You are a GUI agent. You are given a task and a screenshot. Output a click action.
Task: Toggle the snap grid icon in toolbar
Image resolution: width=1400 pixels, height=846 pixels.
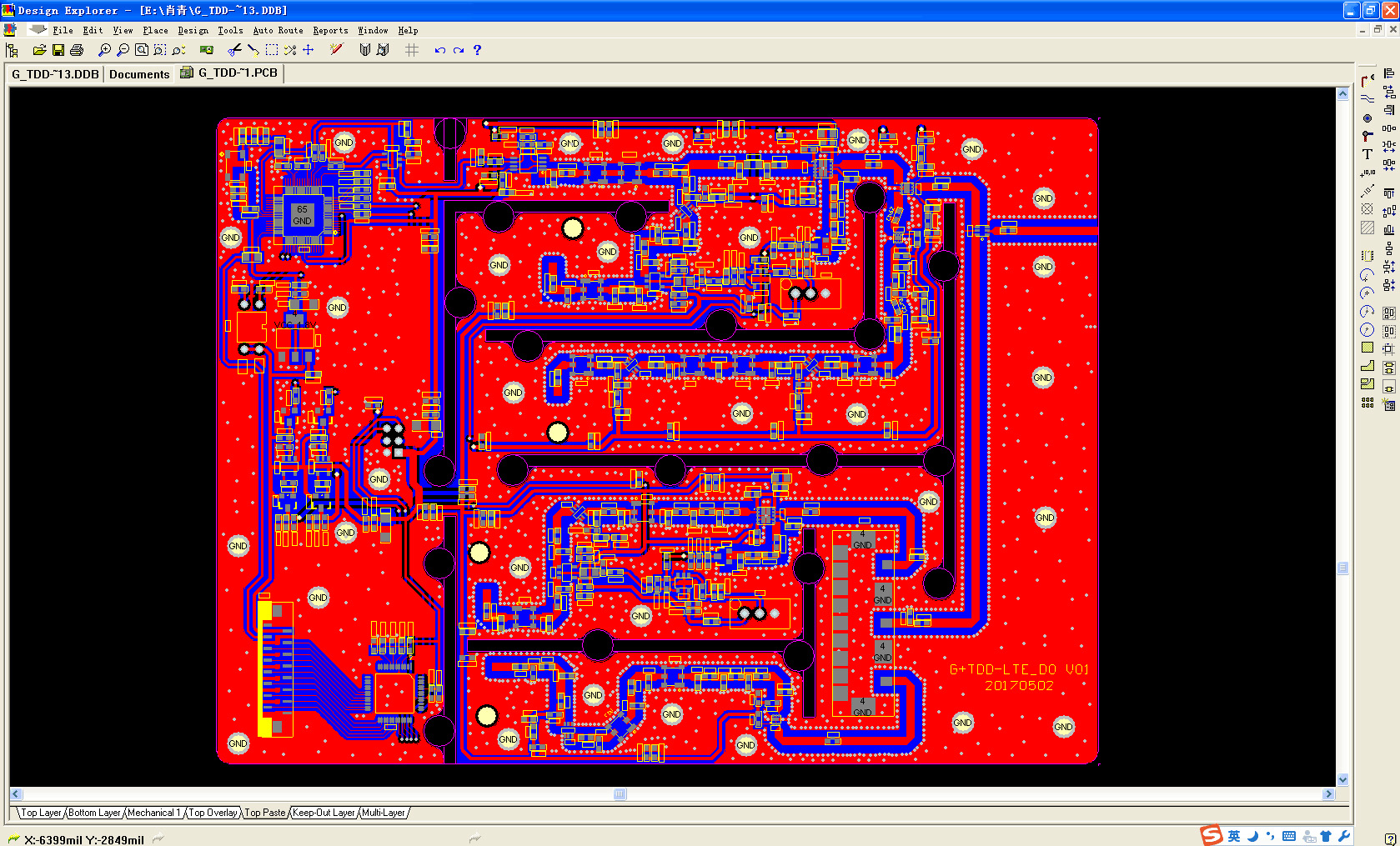point(412,50)
